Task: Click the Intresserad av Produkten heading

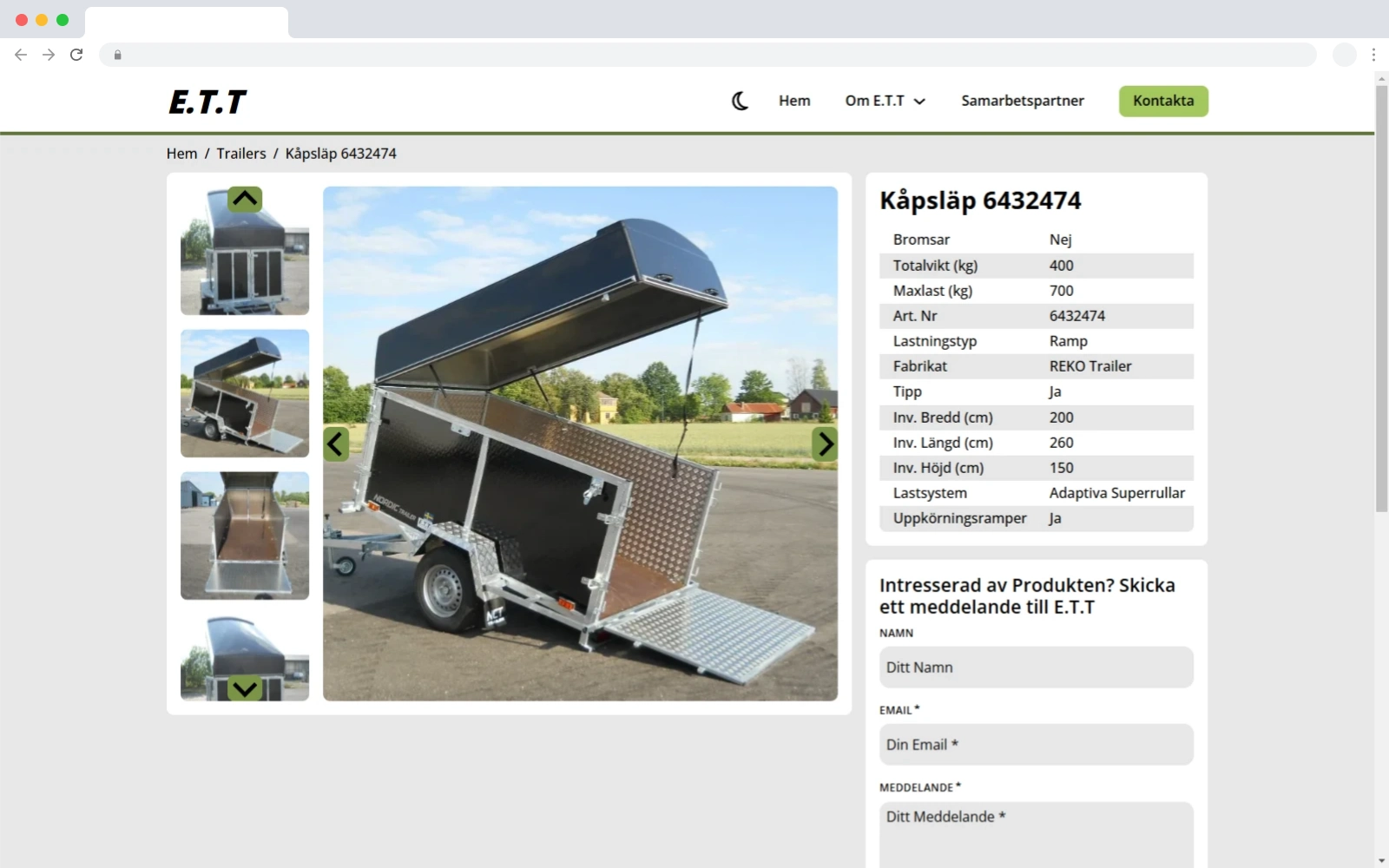Action: pos(1027,595)
